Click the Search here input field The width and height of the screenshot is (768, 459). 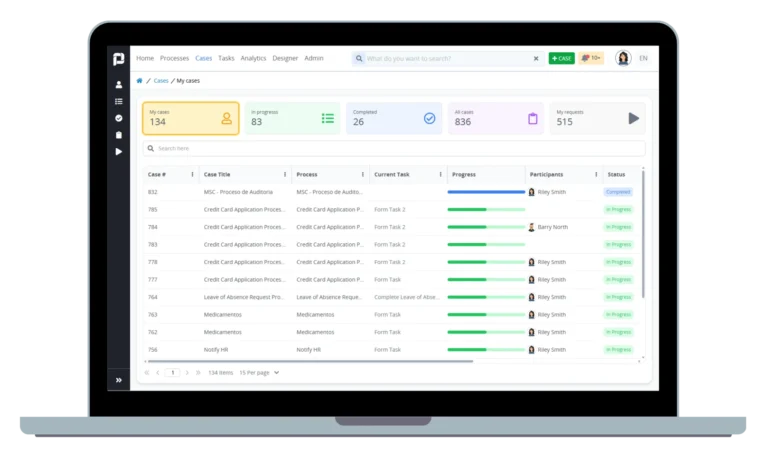pyautogui.click(x=394, y=148)
